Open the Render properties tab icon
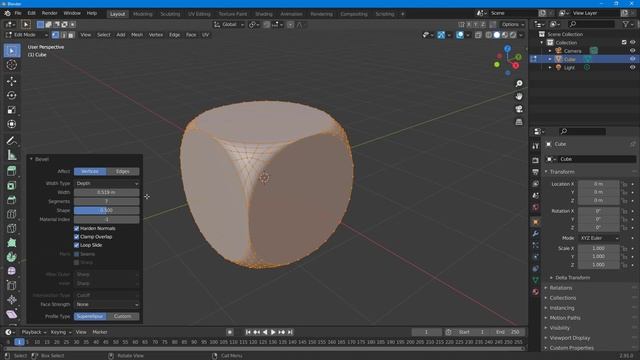640x360 pixels. [x=536, y=160]
